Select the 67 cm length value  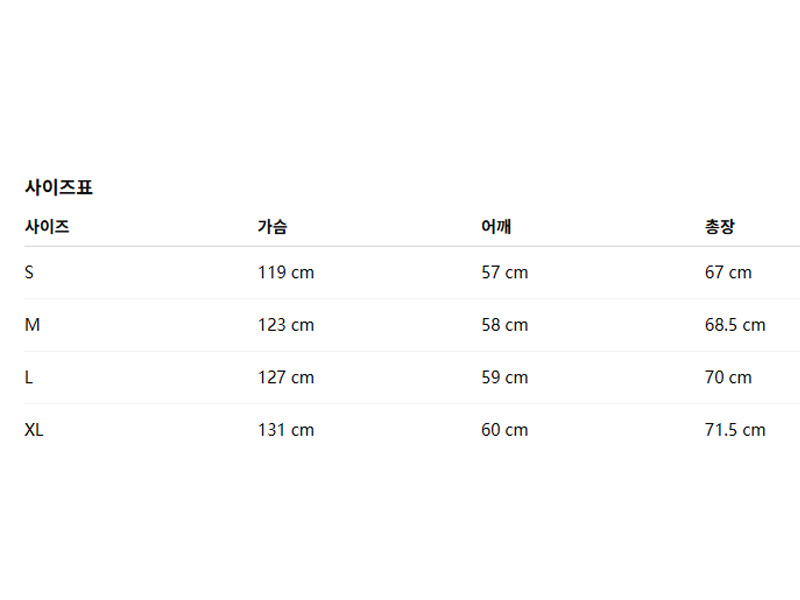[728, 272]
